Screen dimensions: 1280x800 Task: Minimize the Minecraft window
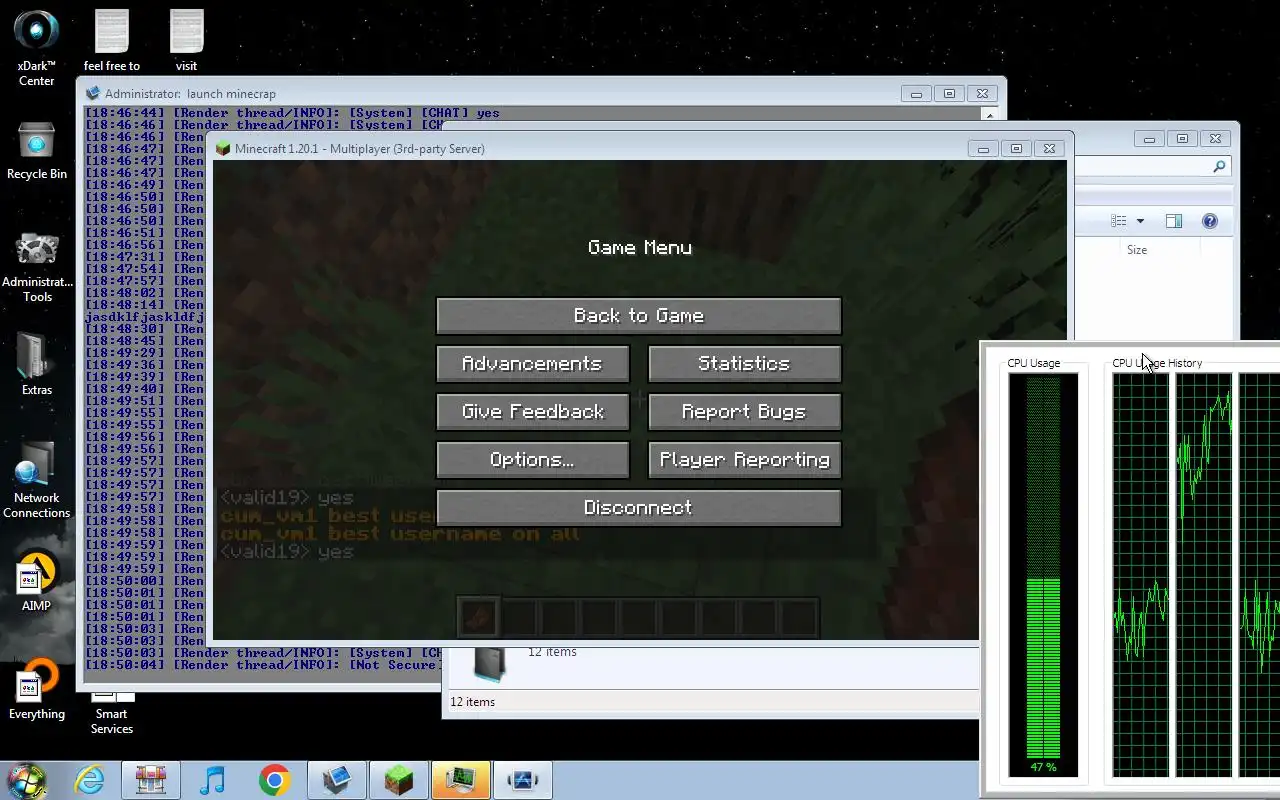pos(983,149)
